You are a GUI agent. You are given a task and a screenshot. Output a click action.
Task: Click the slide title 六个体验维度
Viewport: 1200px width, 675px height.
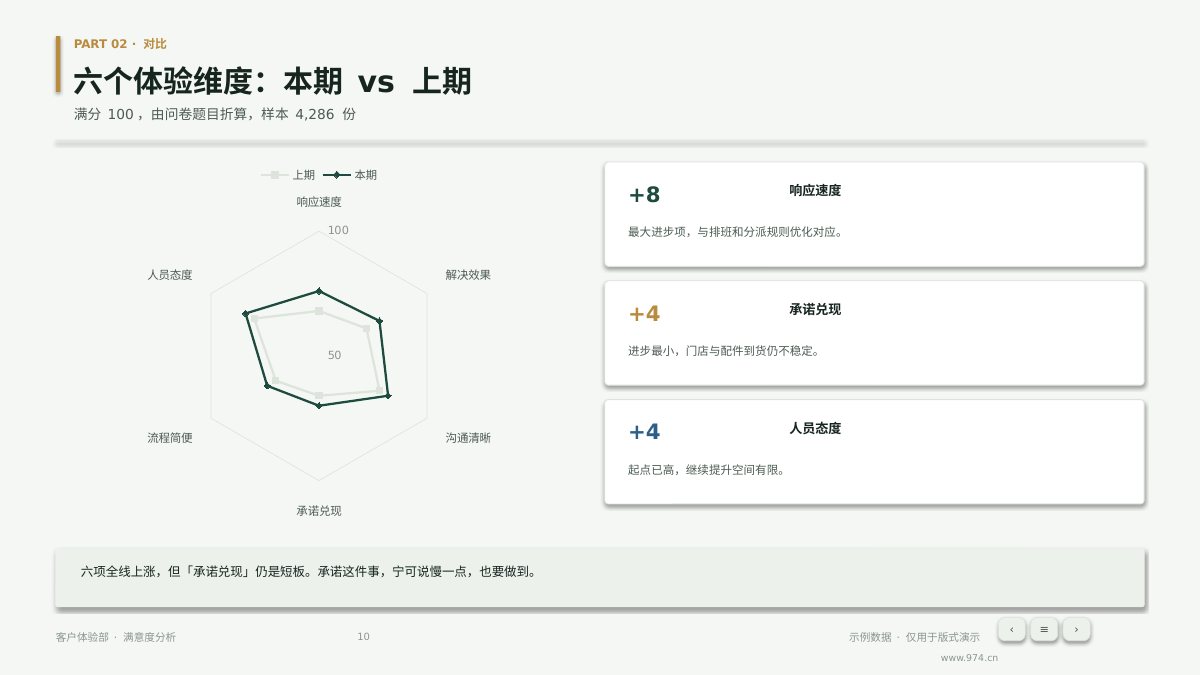[x=272, y=81]
